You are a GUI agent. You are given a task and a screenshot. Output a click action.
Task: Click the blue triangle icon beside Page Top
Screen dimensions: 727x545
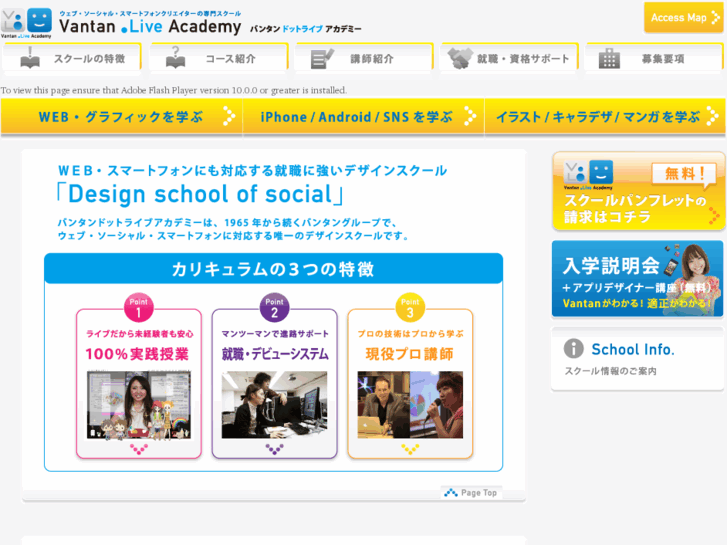451,493
